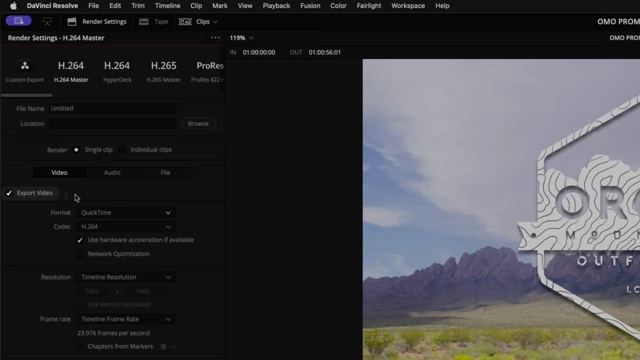Click the purple Quick Export icon

(18, 21)
